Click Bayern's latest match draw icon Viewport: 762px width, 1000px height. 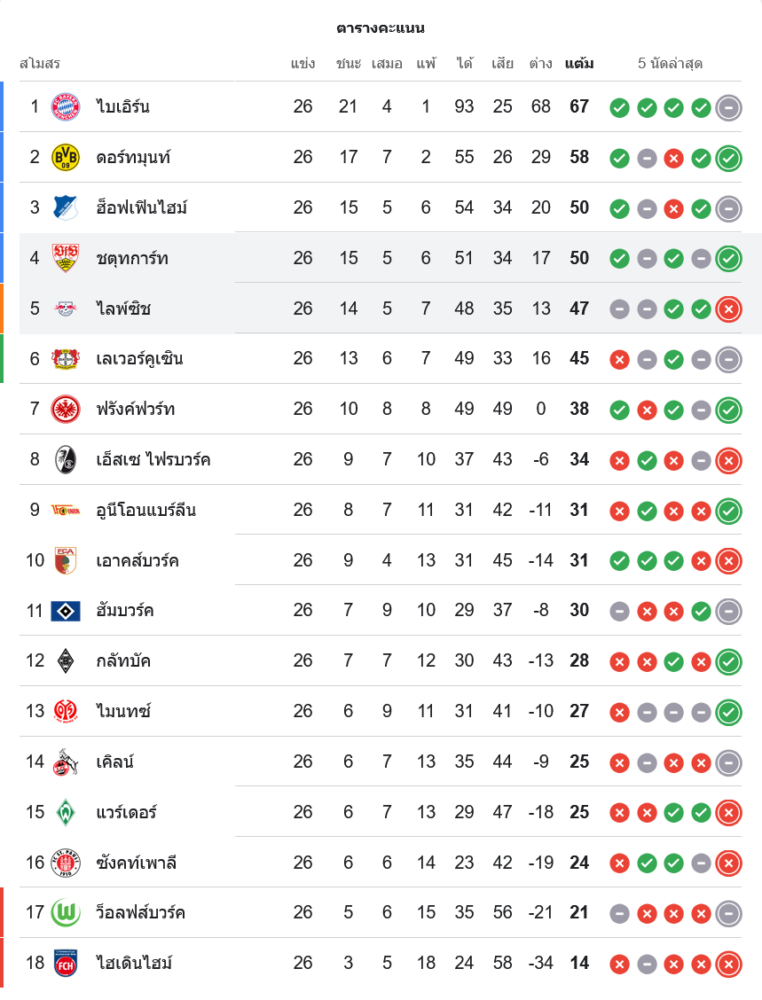point(729,107)
